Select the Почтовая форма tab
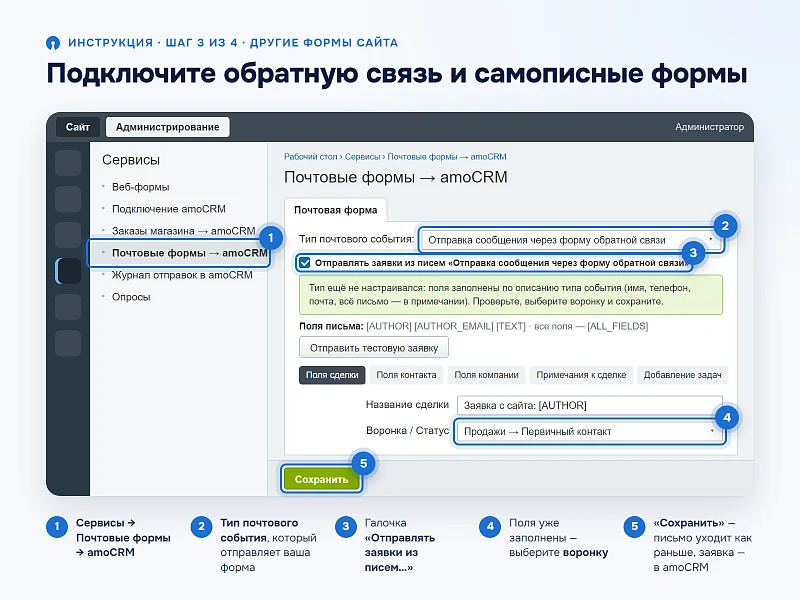 point(336,210)
